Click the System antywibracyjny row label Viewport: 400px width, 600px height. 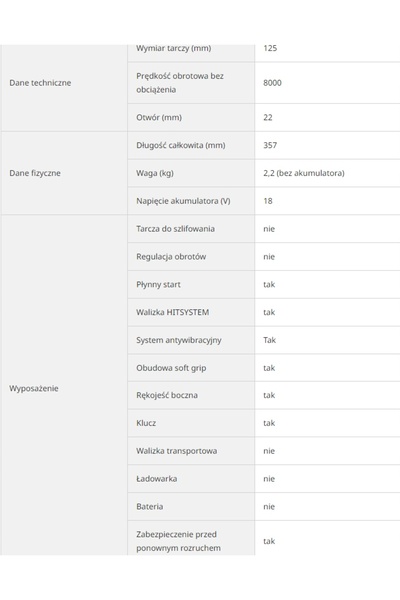(179, 340)
